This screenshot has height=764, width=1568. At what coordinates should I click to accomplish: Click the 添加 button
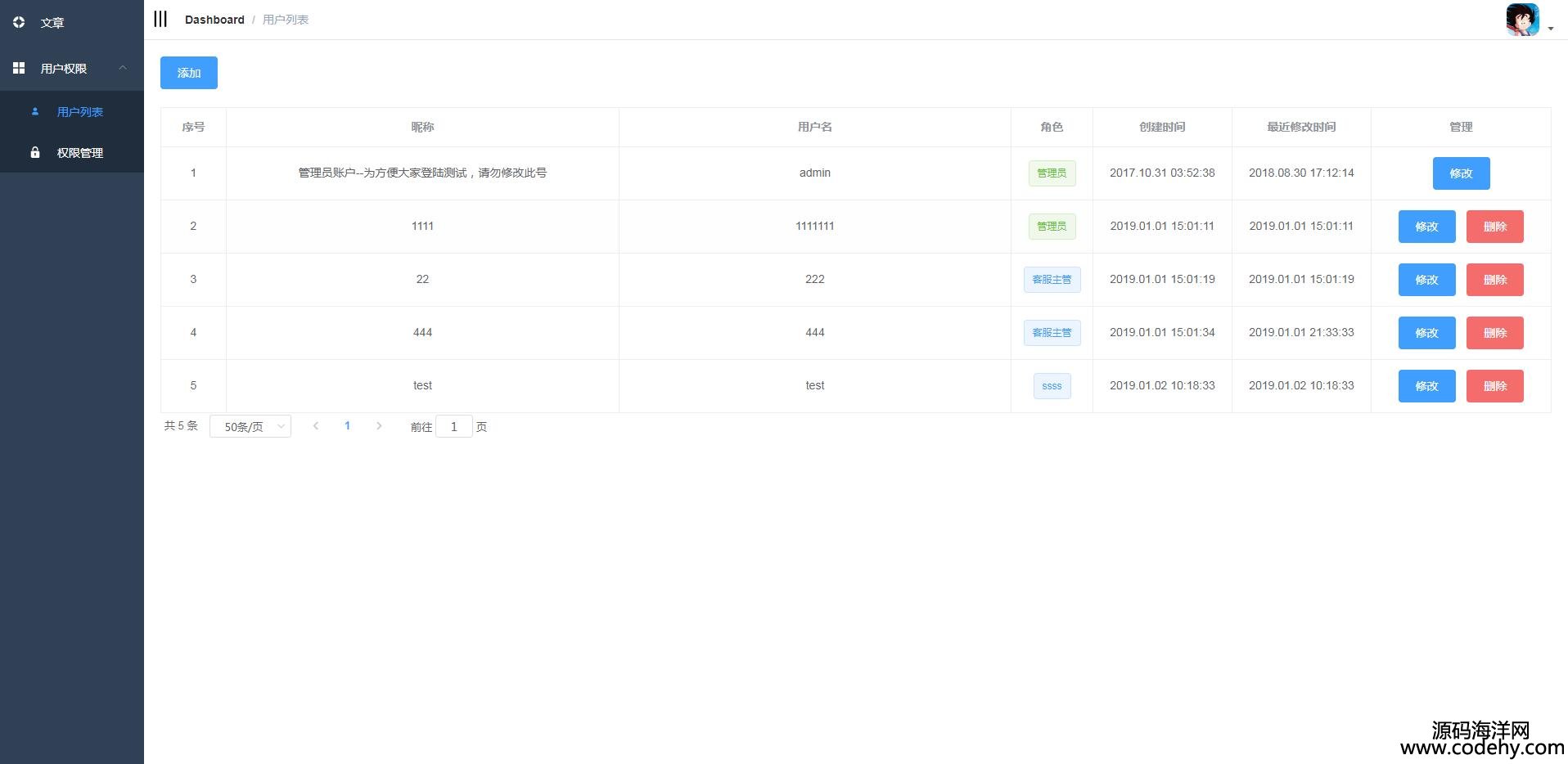tap(189, 73)
